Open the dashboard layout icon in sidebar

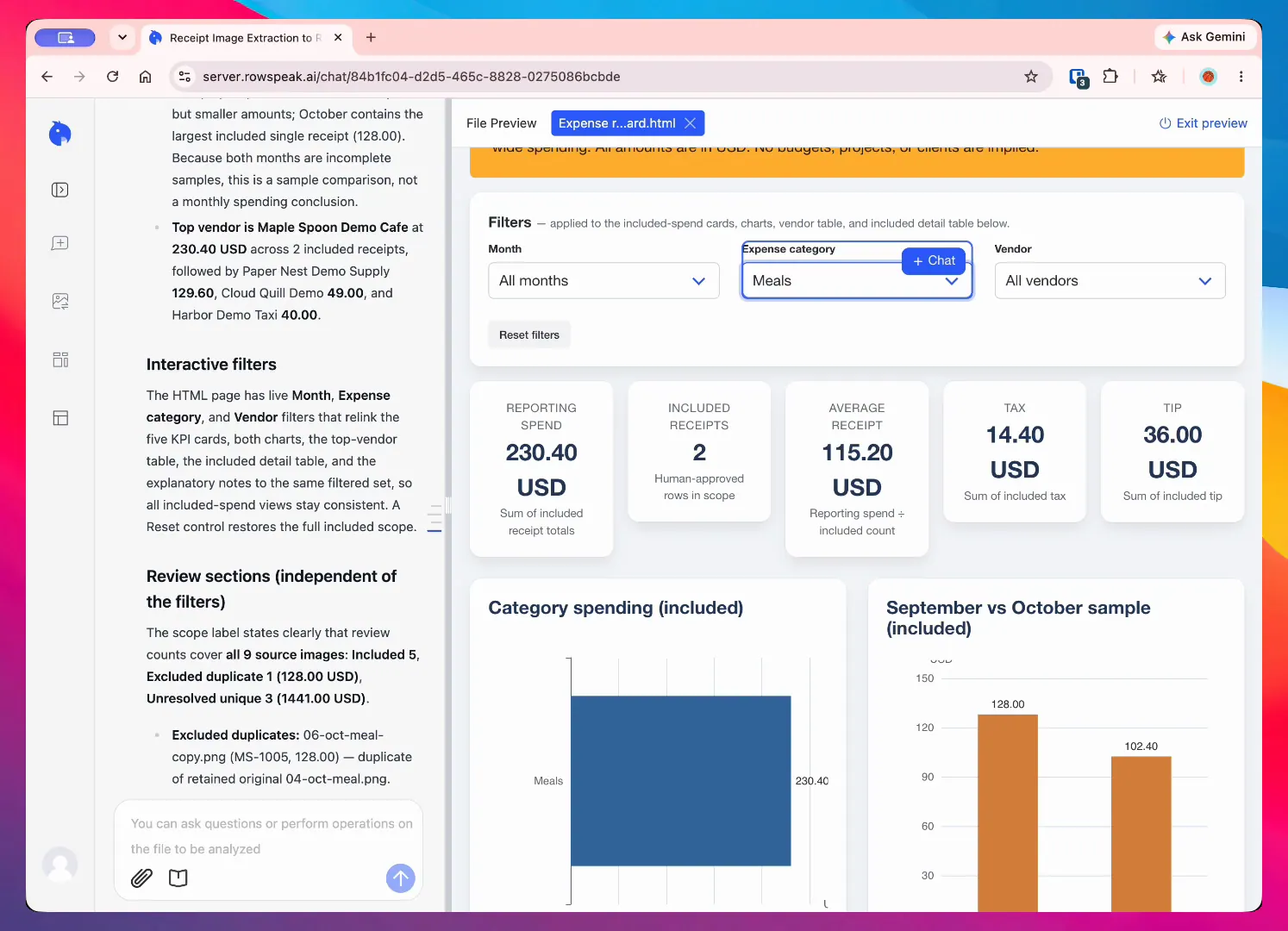coord(60,359)
